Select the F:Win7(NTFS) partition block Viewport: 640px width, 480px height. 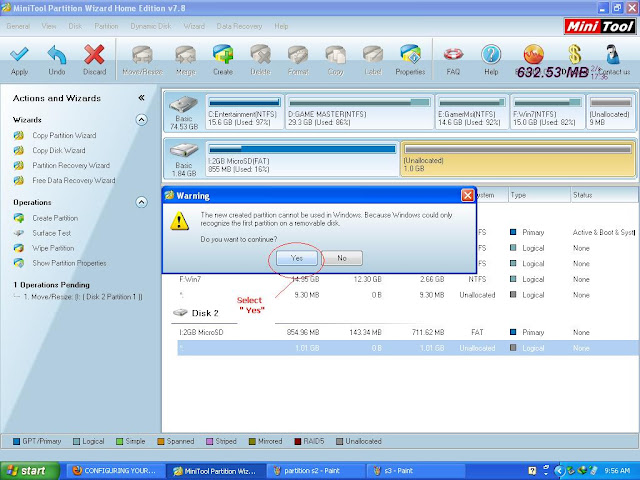547,111
